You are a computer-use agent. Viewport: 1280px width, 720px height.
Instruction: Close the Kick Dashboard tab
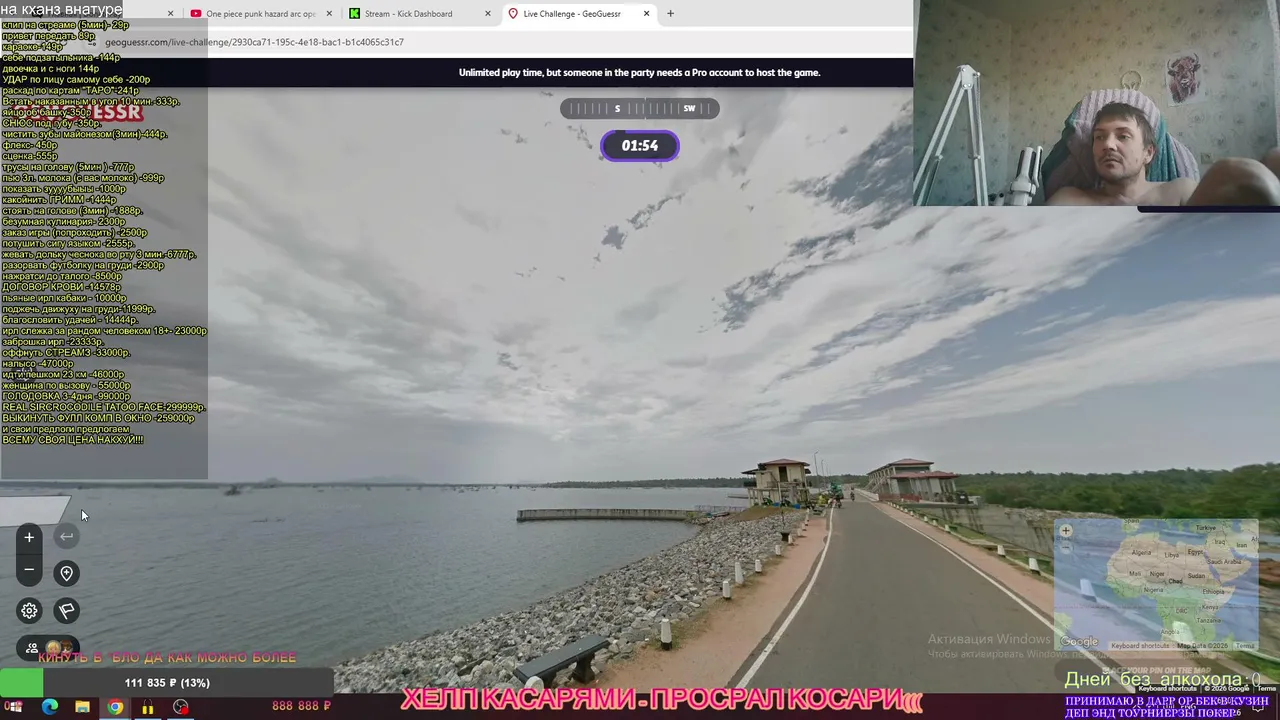pyautogui.click(x=488, y=14)
